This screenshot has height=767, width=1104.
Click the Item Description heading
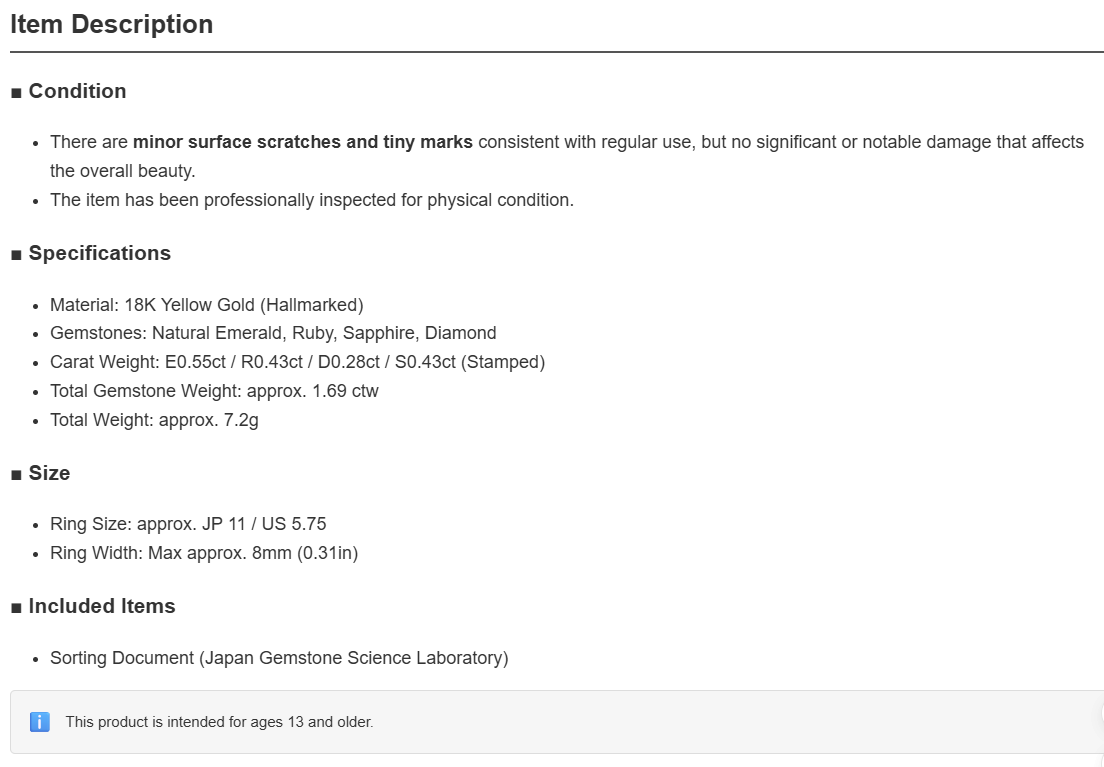[x=111, y=25]
